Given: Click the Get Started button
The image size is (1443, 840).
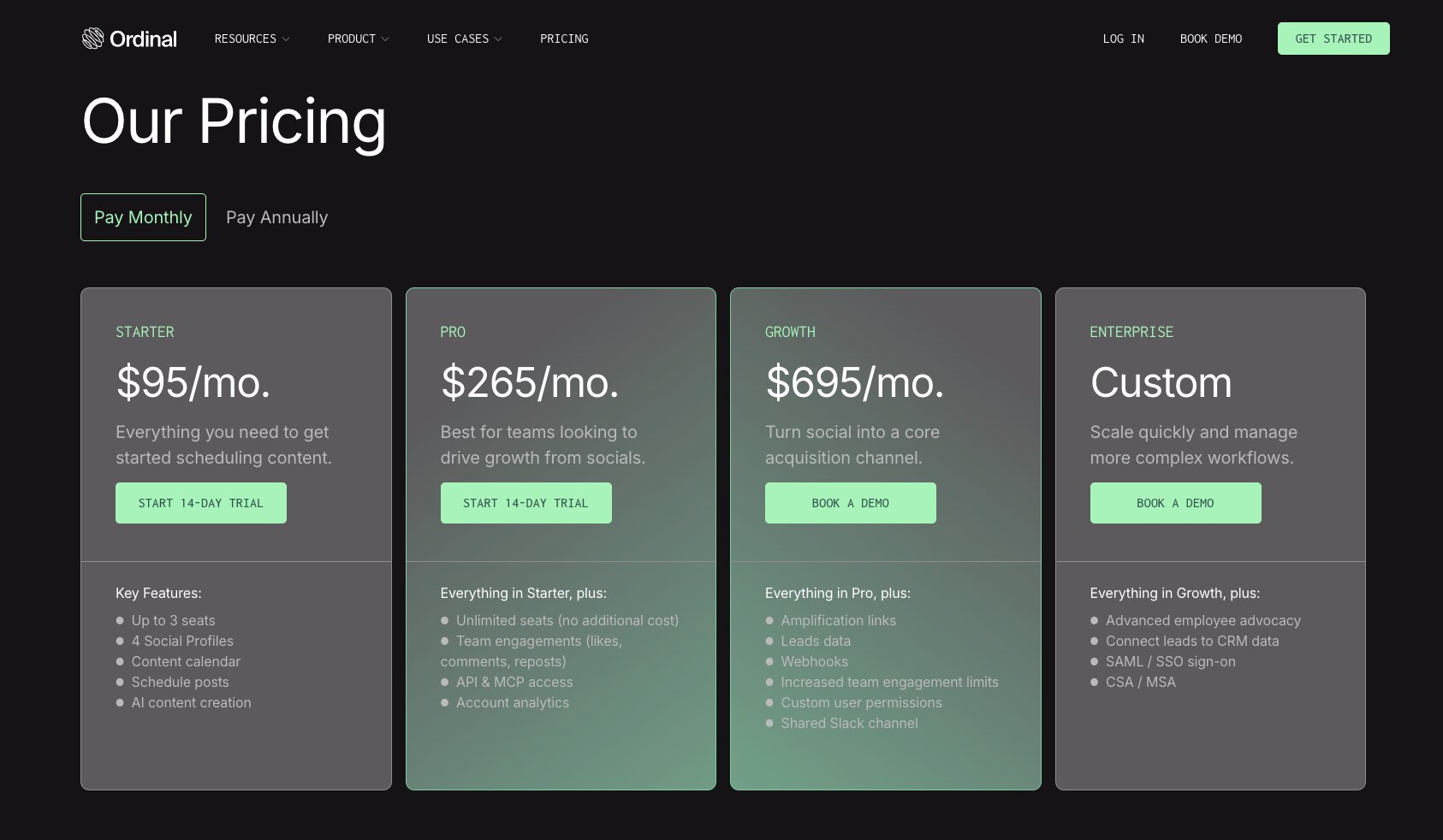Looking at the screenshot, I should click(1333, 38).
